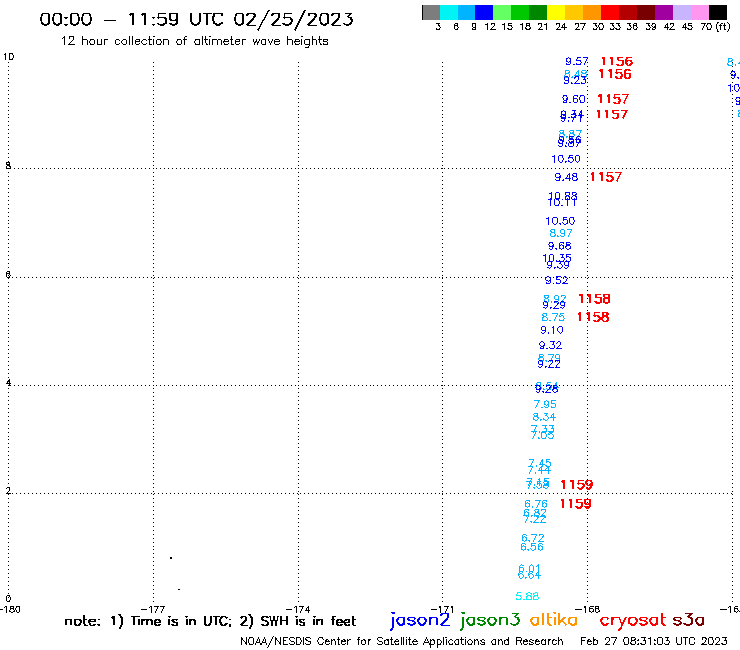Click the jason3 satellite legend label
This screenshot has width=740, height=650.
[490, 620]
